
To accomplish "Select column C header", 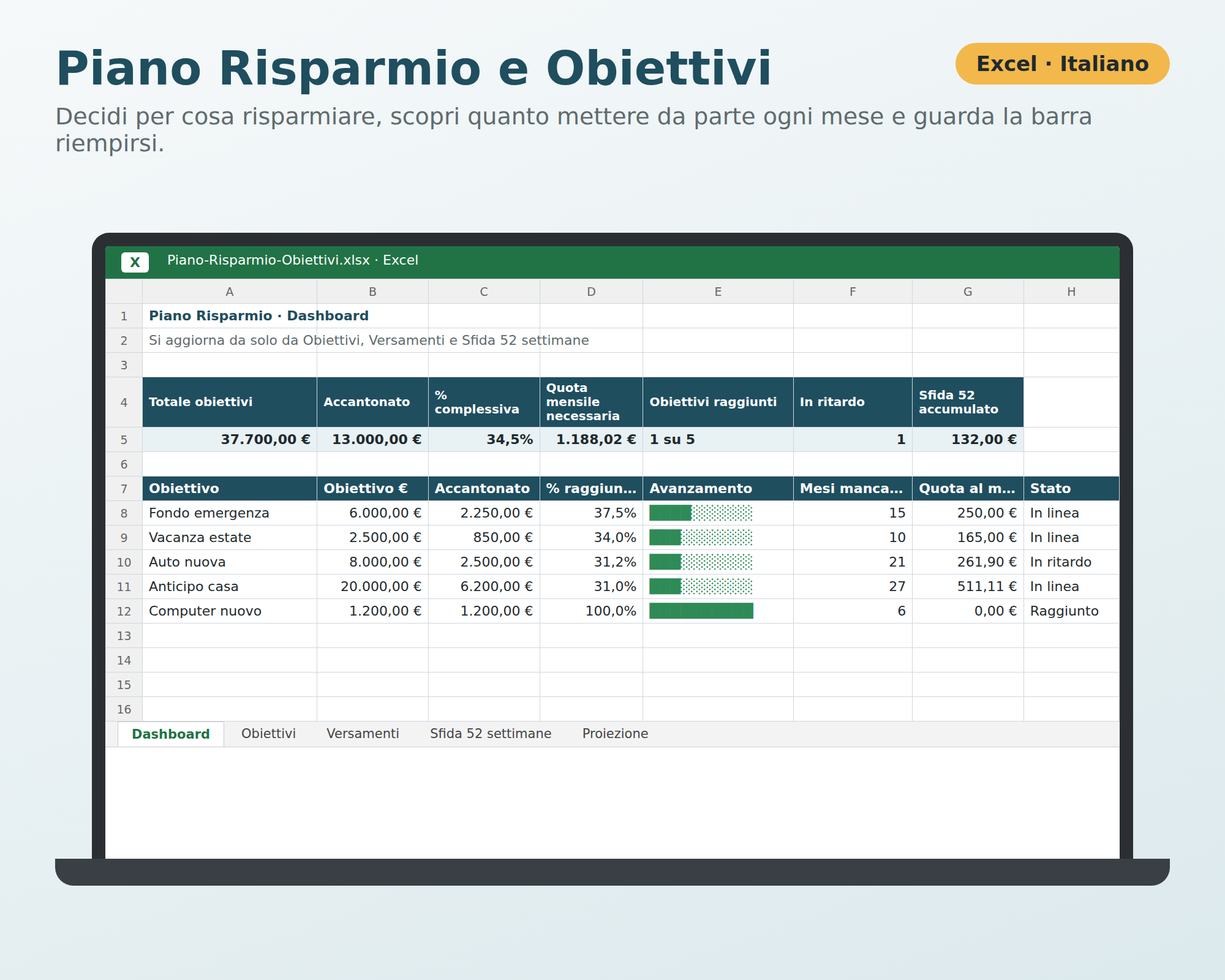I will pyautogui.click(x=484, y=292).
